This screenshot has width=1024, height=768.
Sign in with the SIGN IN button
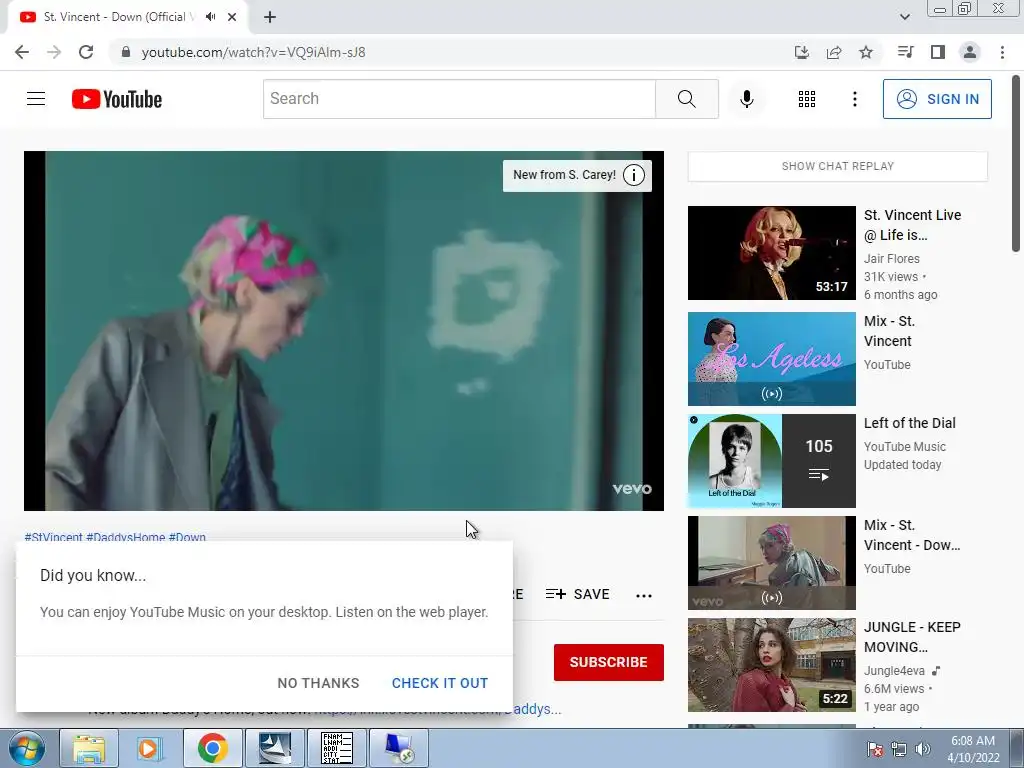coord(936,99)
